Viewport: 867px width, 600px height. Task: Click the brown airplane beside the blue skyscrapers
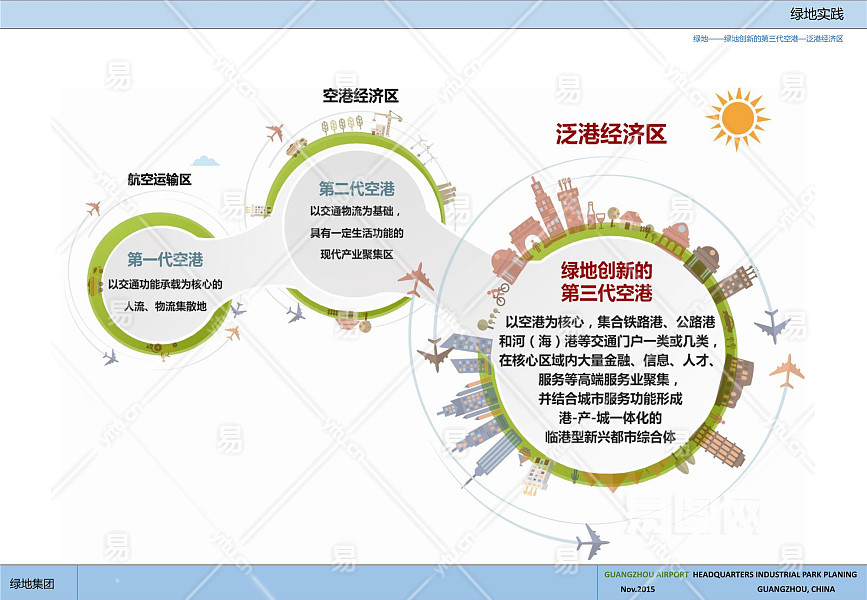[435, 354]
